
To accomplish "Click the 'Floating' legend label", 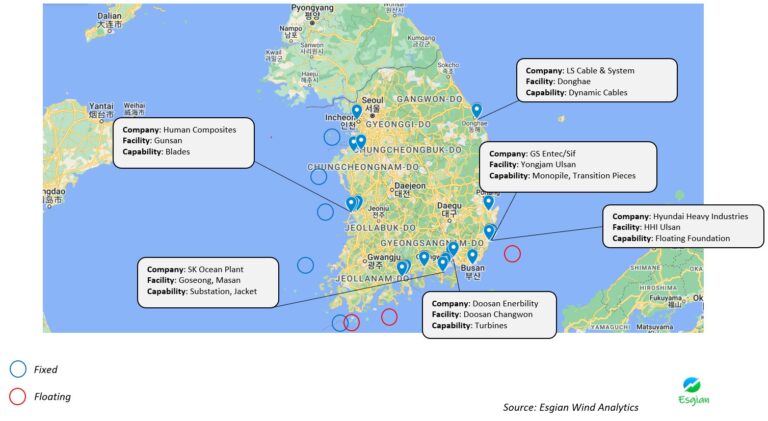I will (x=52, y=397).
